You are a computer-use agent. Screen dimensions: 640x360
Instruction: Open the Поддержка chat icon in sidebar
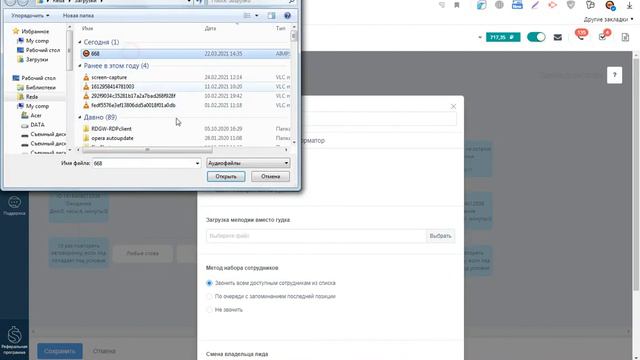coord(14,205)
